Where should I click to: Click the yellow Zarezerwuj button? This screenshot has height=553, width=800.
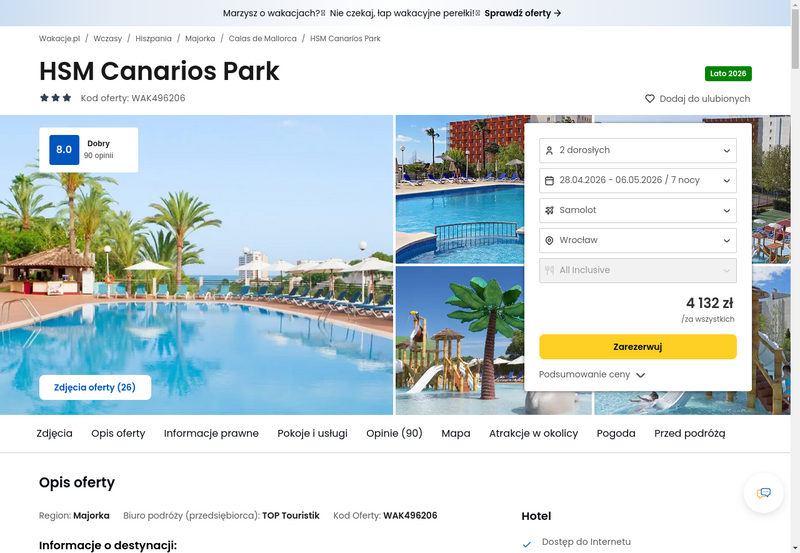[638, 347]
